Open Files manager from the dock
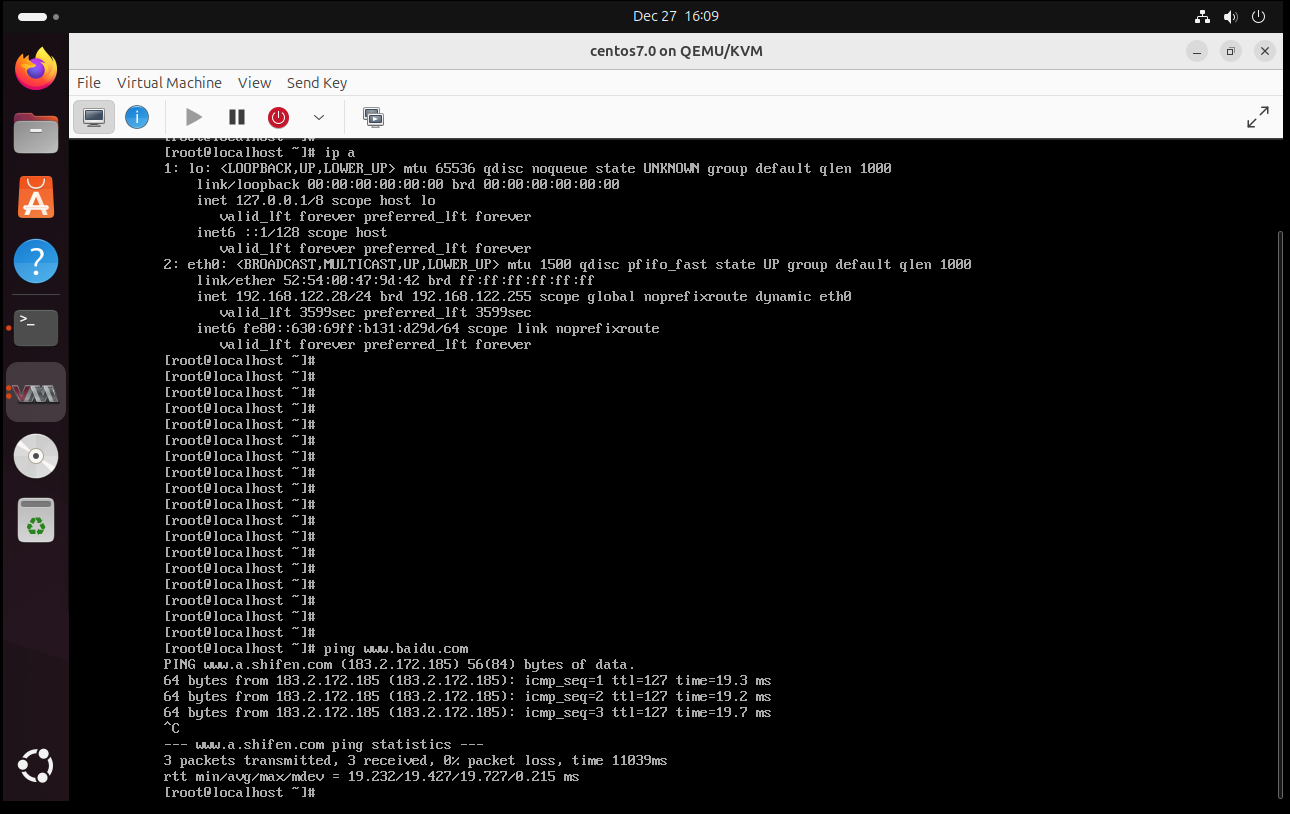The height and width of the screenshot is (814, 1290). click(36, 133)
